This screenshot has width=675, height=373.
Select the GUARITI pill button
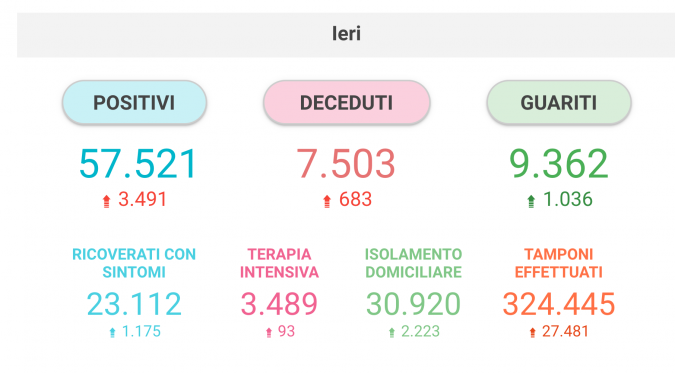coord(559,103)
